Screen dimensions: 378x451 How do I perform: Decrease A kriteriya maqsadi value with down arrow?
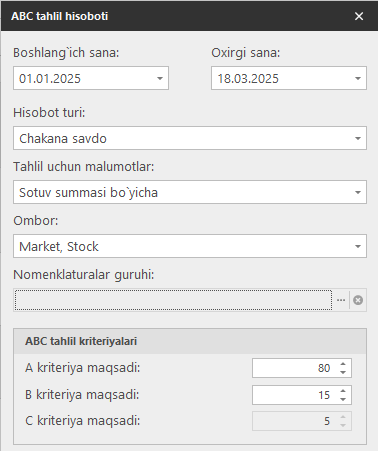coord(343,372)
